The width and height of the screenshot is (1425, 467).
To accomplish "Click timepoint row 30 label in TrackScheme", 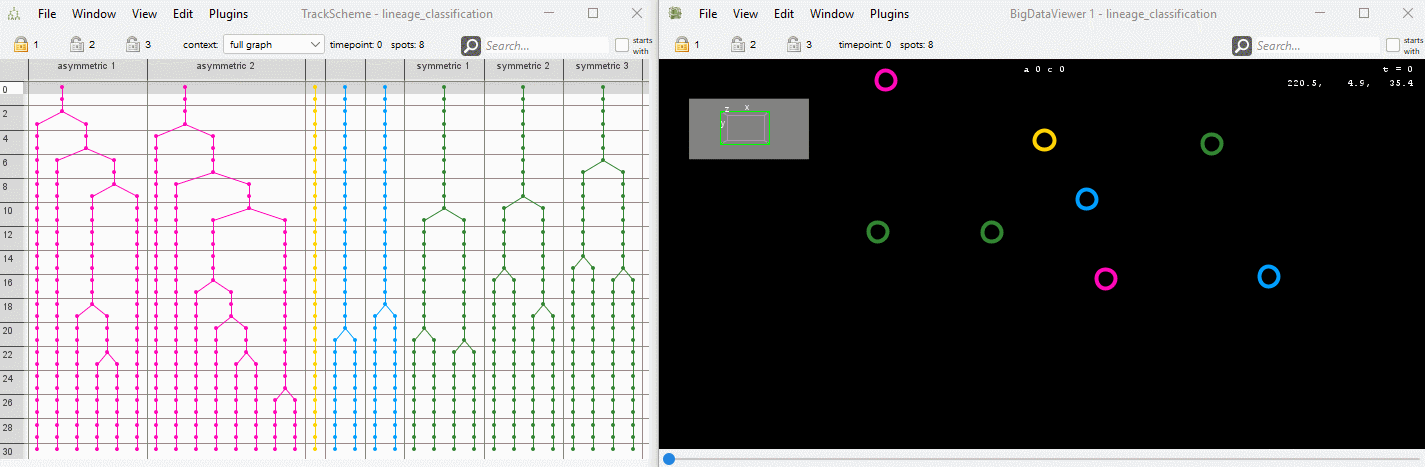I will [6, 450].
